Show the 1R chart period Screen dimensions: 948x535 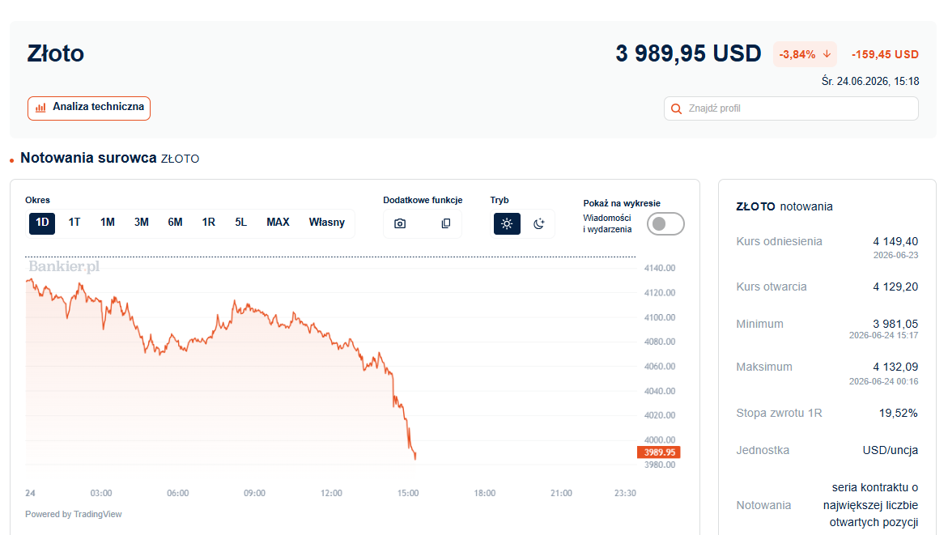click(209, 222)
